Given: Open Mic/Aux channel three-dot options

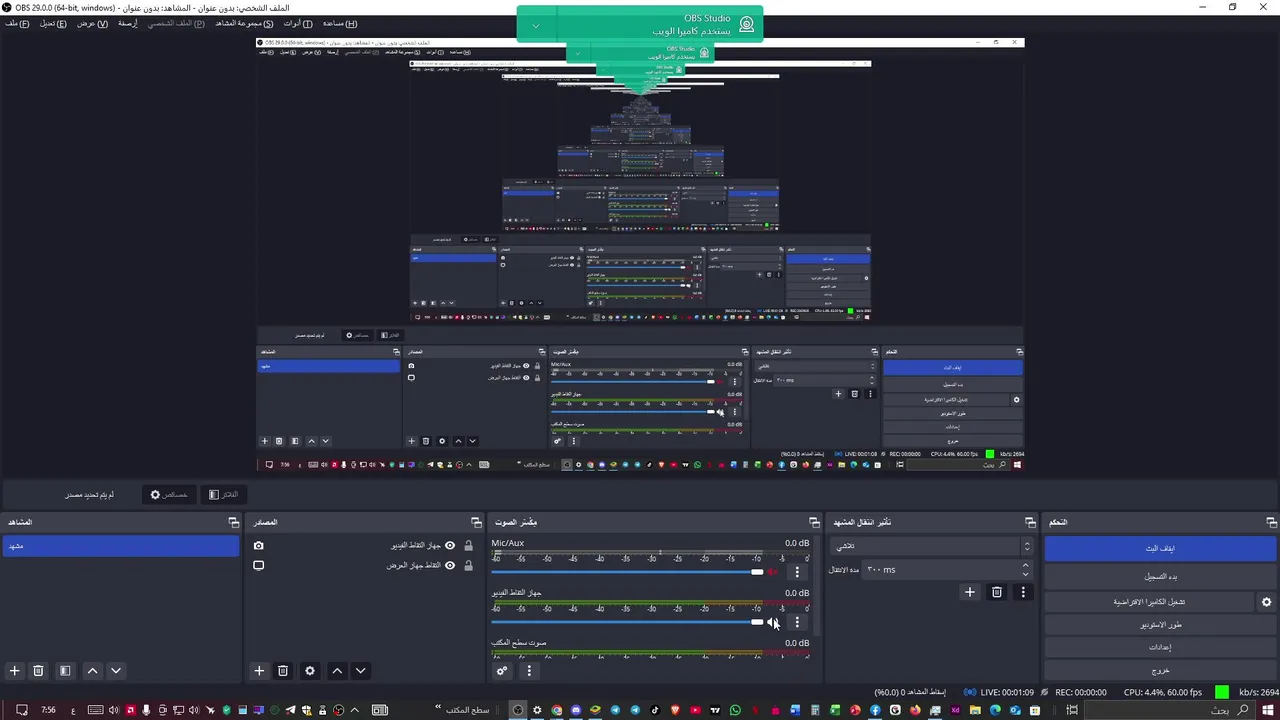Looking at the screenshot, I should [x=797, y=572].
